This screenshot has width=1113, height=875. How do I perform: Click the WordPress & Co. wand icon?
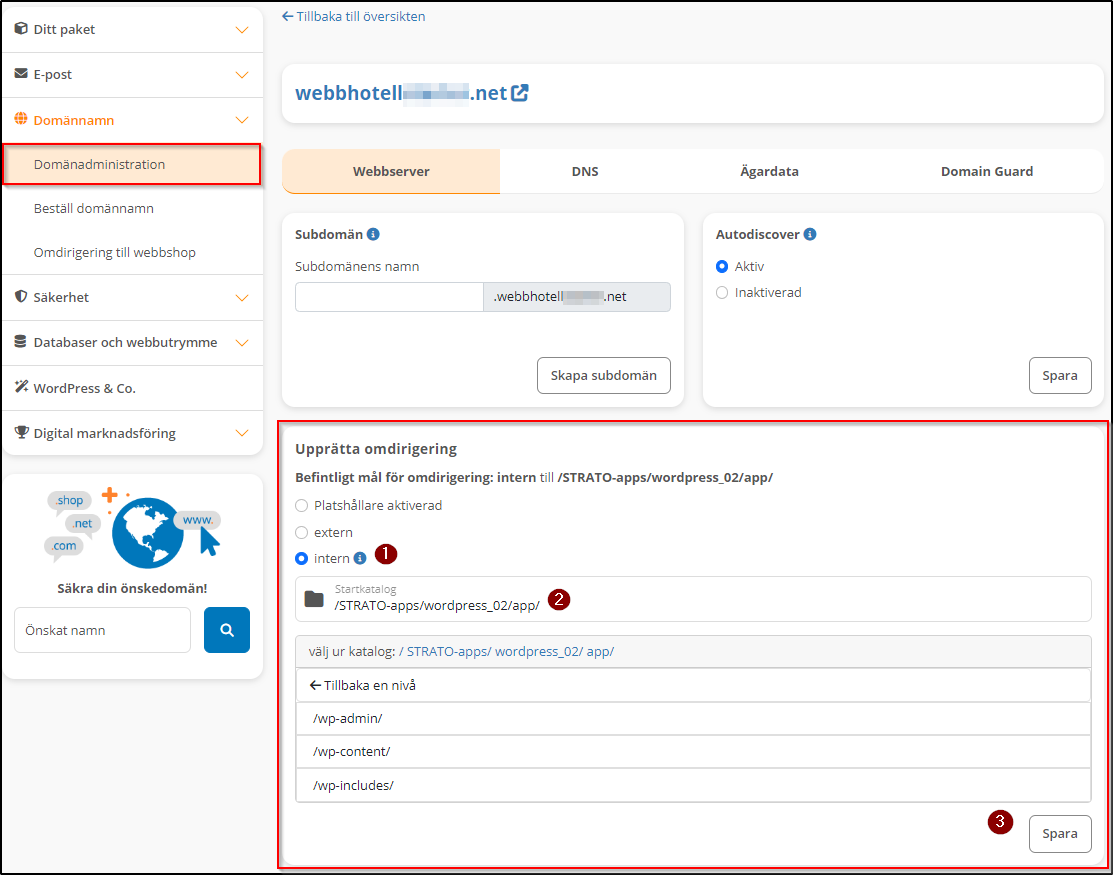pyautogui.click(x=21, y=387)
